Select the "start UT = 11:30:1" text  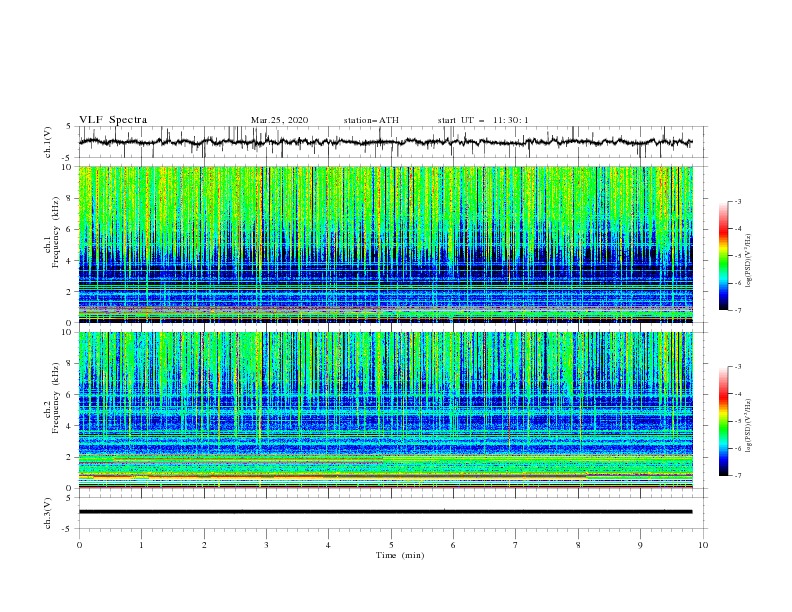pos(483,120)
